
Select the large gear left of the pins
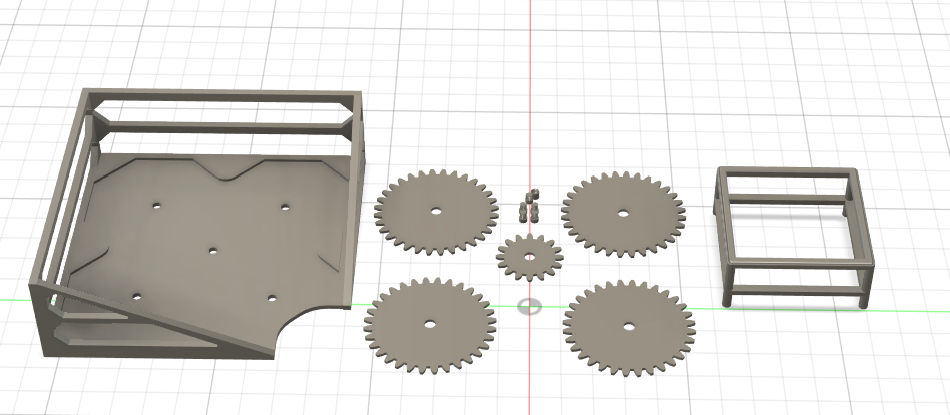[x=436, y=212]
